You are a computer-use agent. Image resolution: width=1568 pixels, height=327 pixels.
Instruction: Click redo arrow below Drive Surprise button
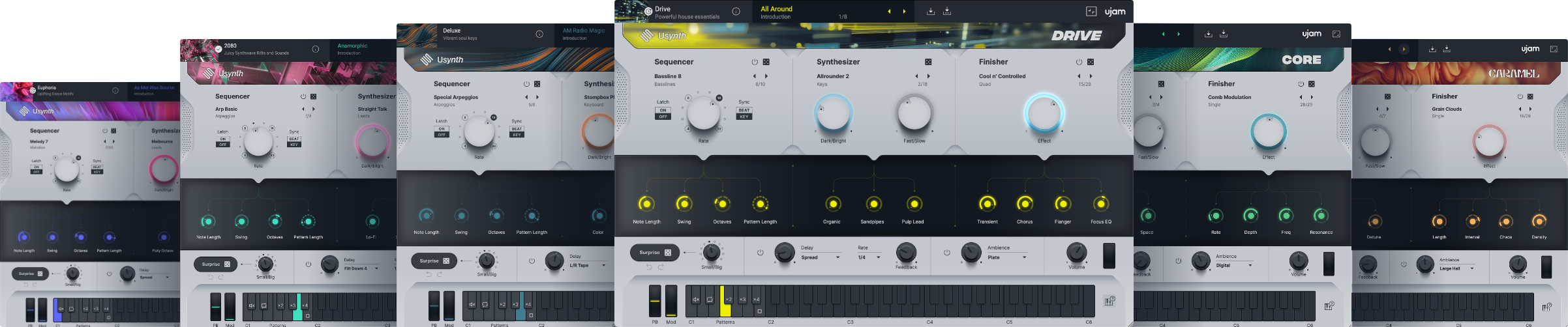click(x=661, y=267)
